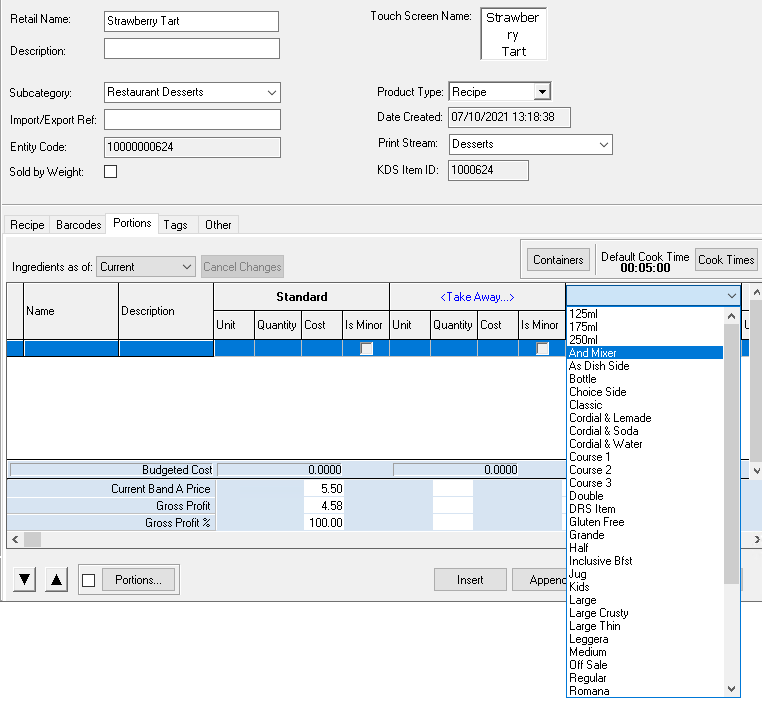This screenshot has width=762, height=727.
Task: Expand the Product Type dropdown
Action: [x=541, y=92]
